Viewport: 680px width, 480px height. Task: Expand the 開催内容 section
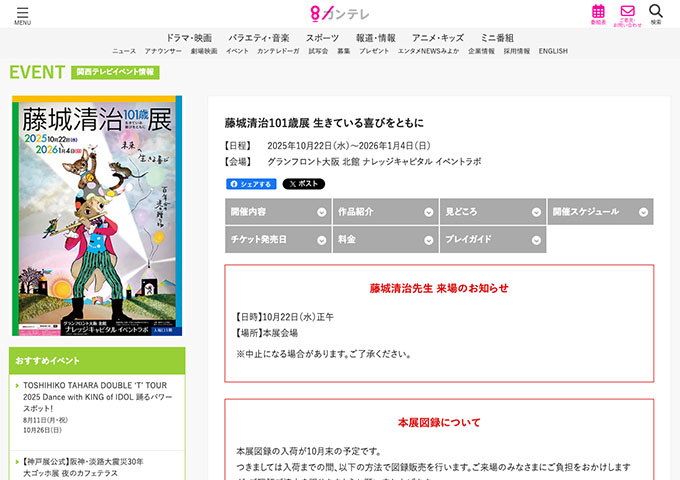pos(278,212)
